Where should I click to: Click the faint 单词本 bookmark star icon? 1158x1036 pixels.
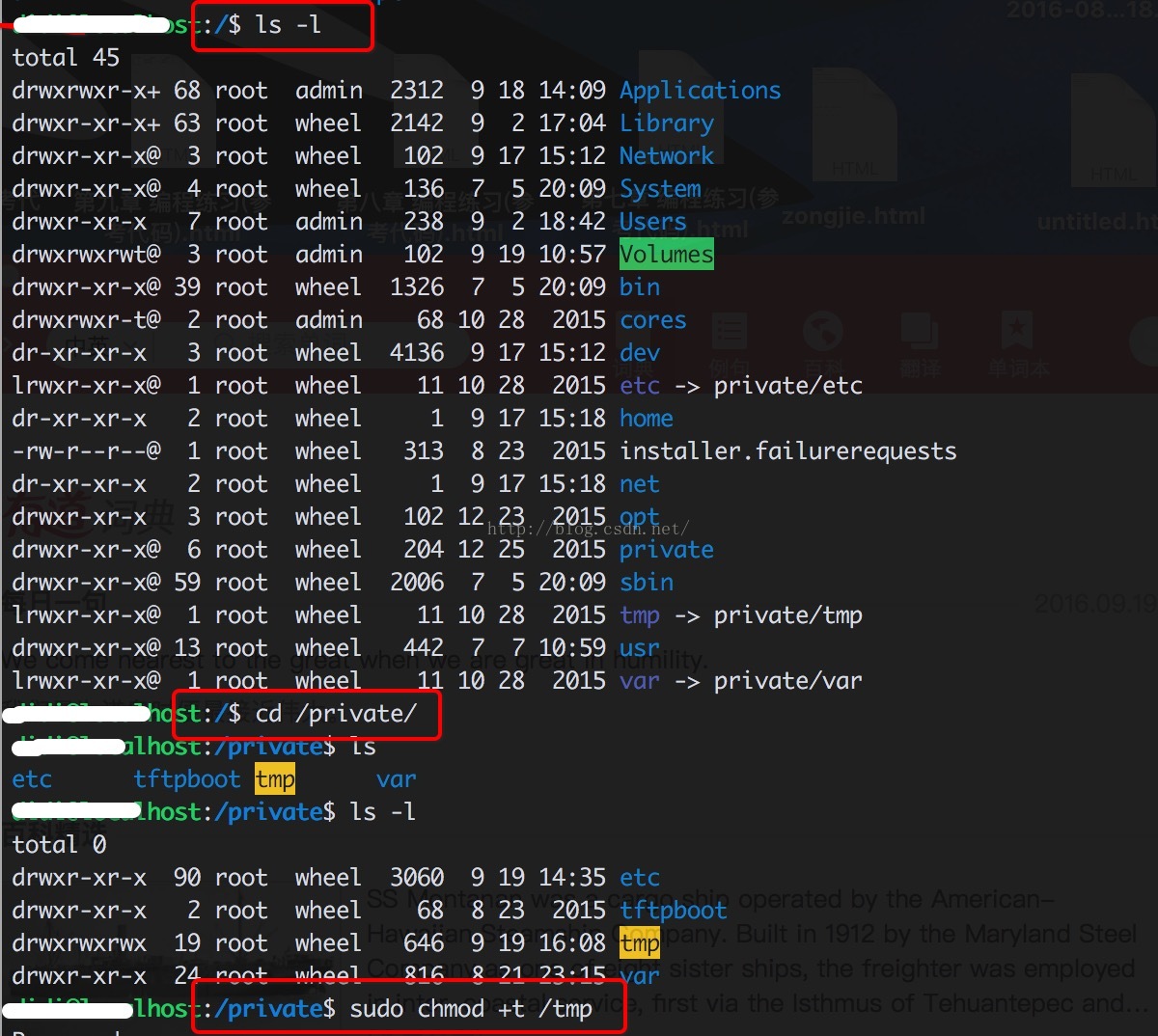[1016, 331]
